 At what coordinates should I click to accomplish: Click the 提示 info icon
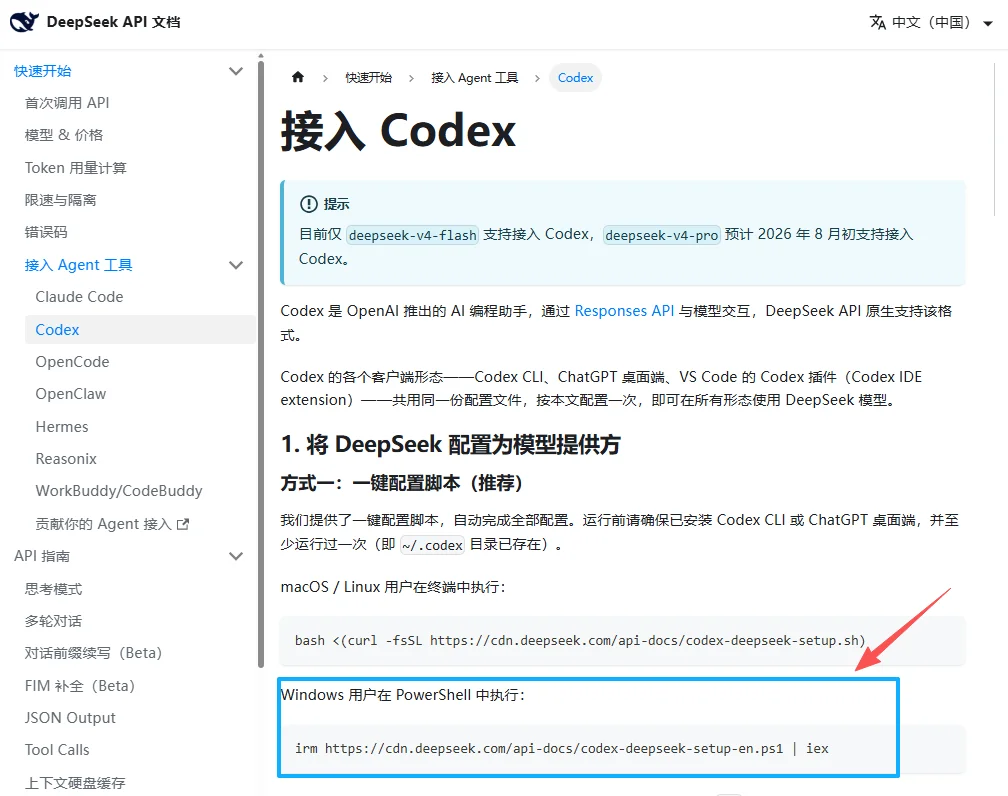point(309,204)
